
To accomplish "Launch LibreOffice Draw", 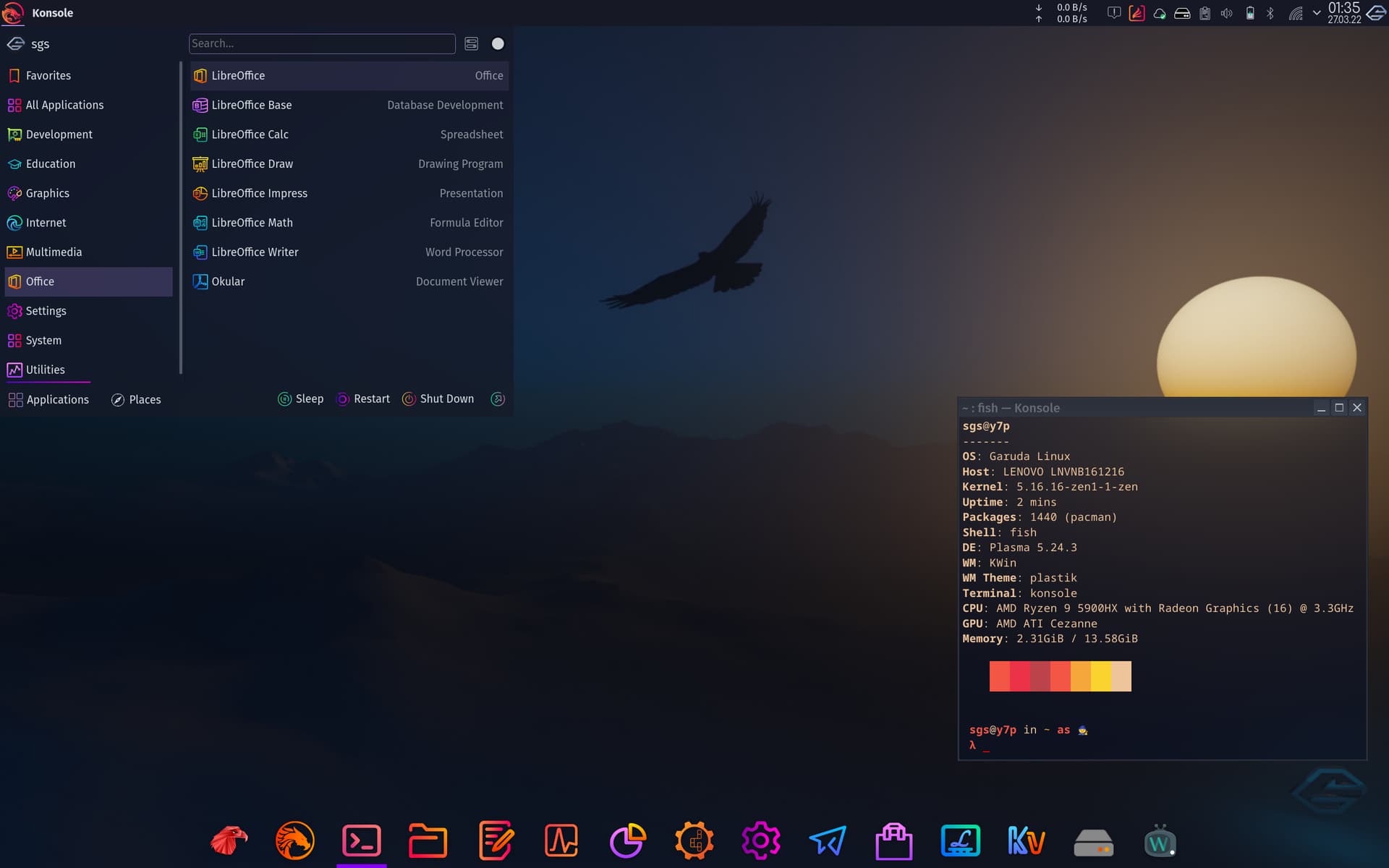I will [x=349, y=163].
